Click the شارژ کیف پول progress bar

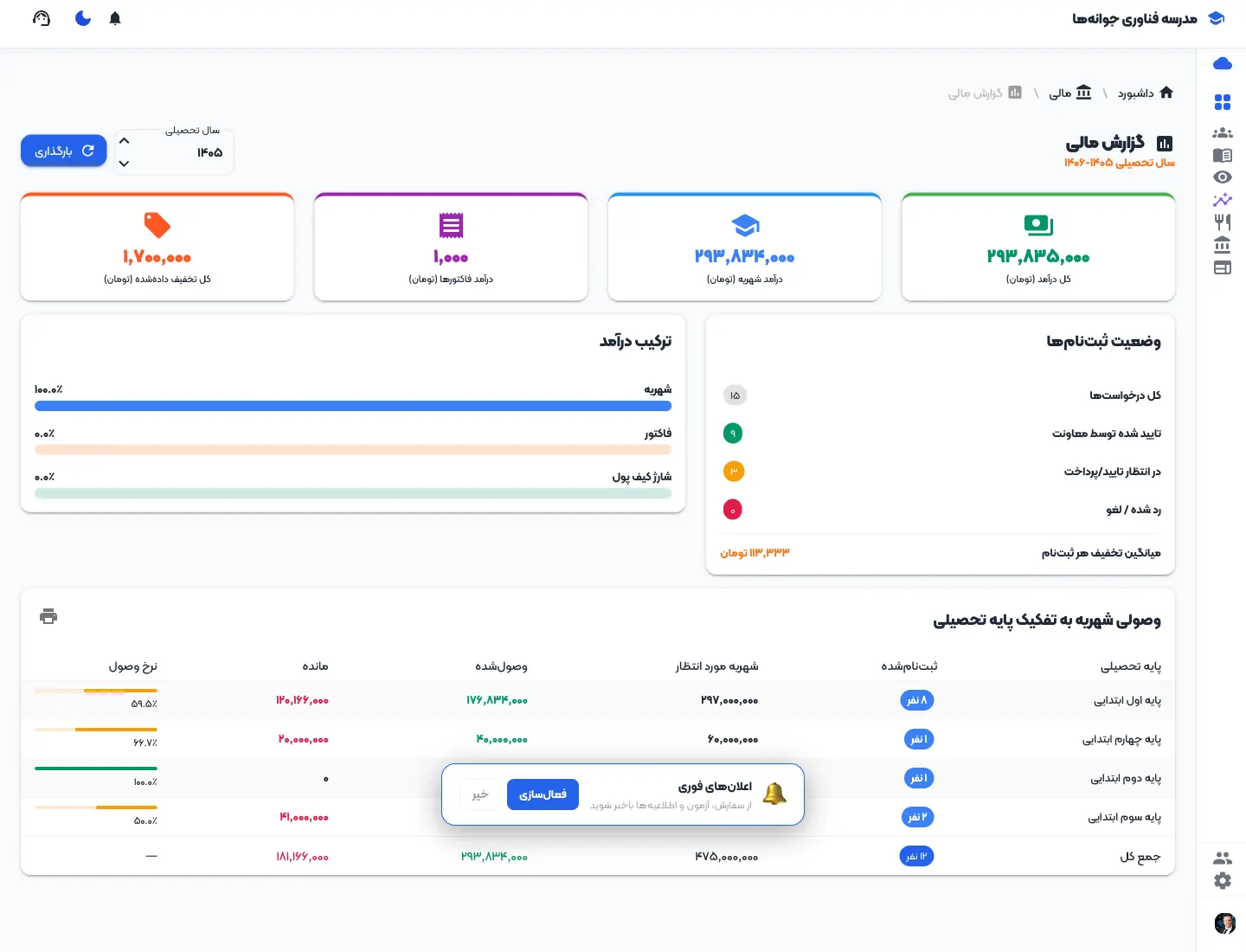pyautogui.click(x=353, y=493)
